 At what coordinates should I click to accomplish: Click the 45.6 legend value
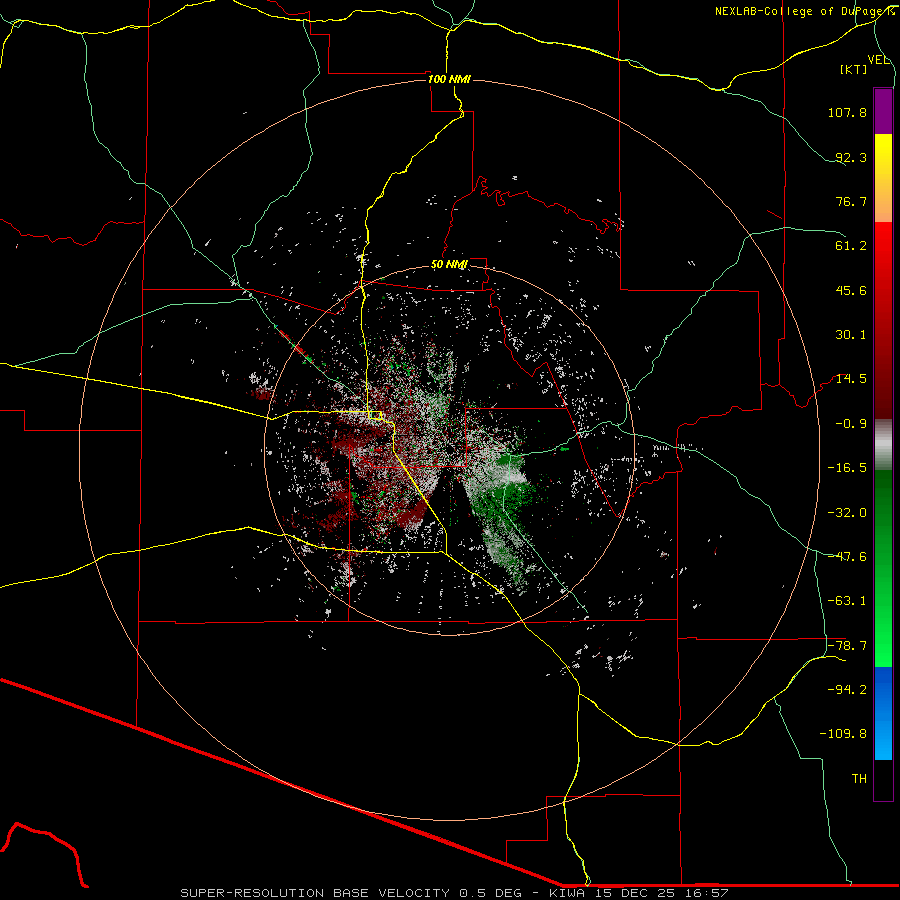coord(851,290)
